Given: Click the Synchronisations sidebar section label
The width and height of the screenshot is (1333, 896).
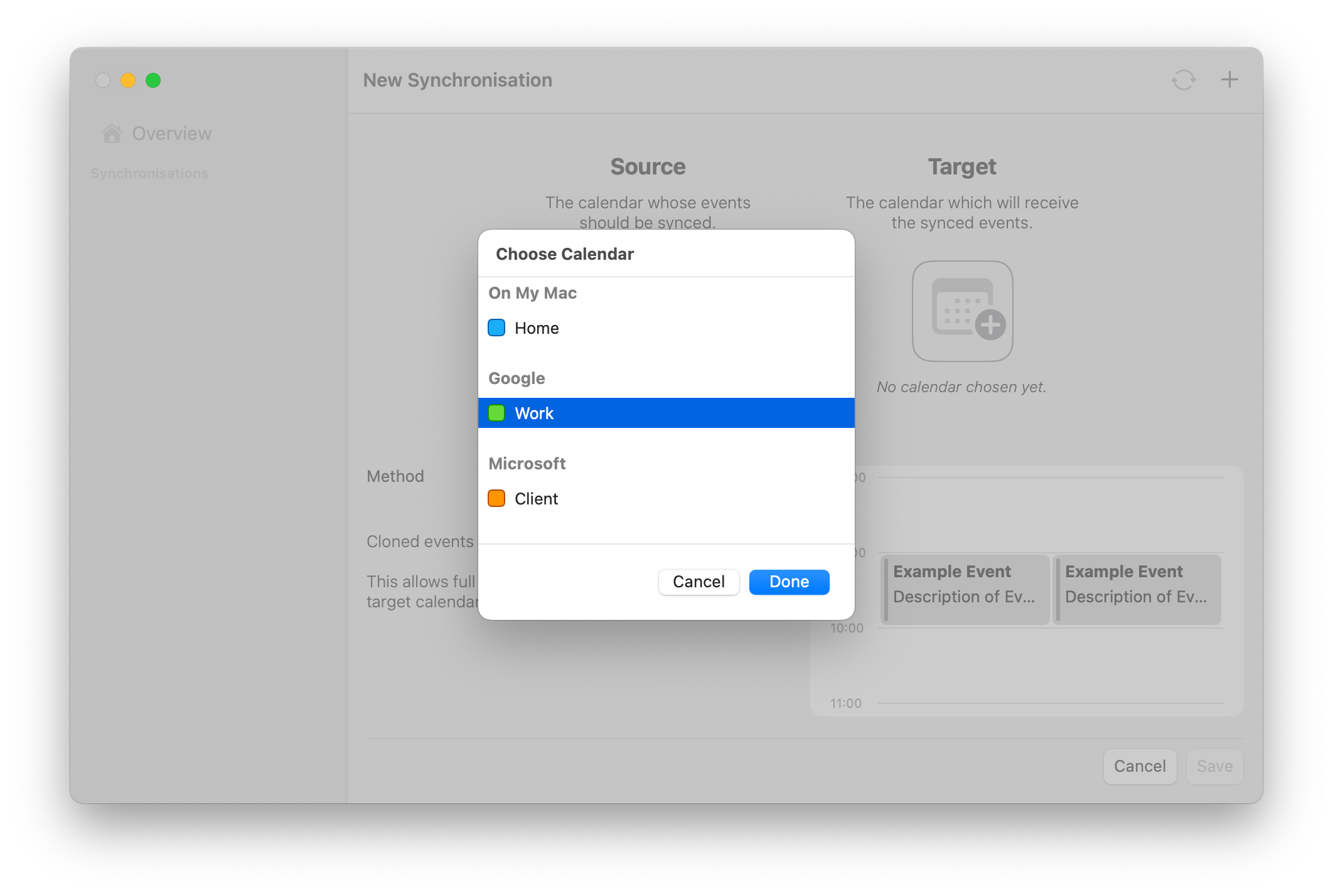Looking at the screenshot, I should (149, 173).
